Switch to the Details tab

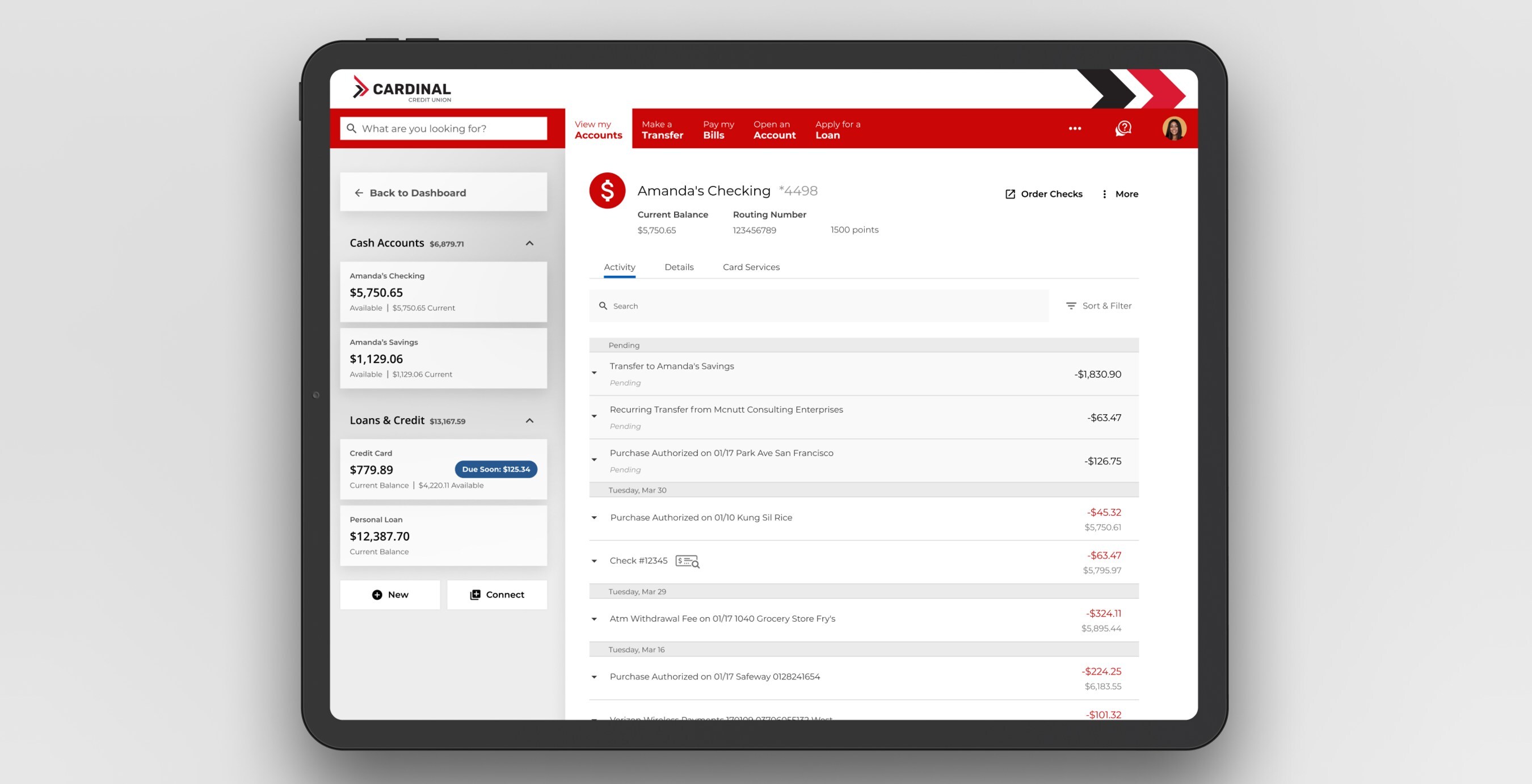(x=679, y=267)
